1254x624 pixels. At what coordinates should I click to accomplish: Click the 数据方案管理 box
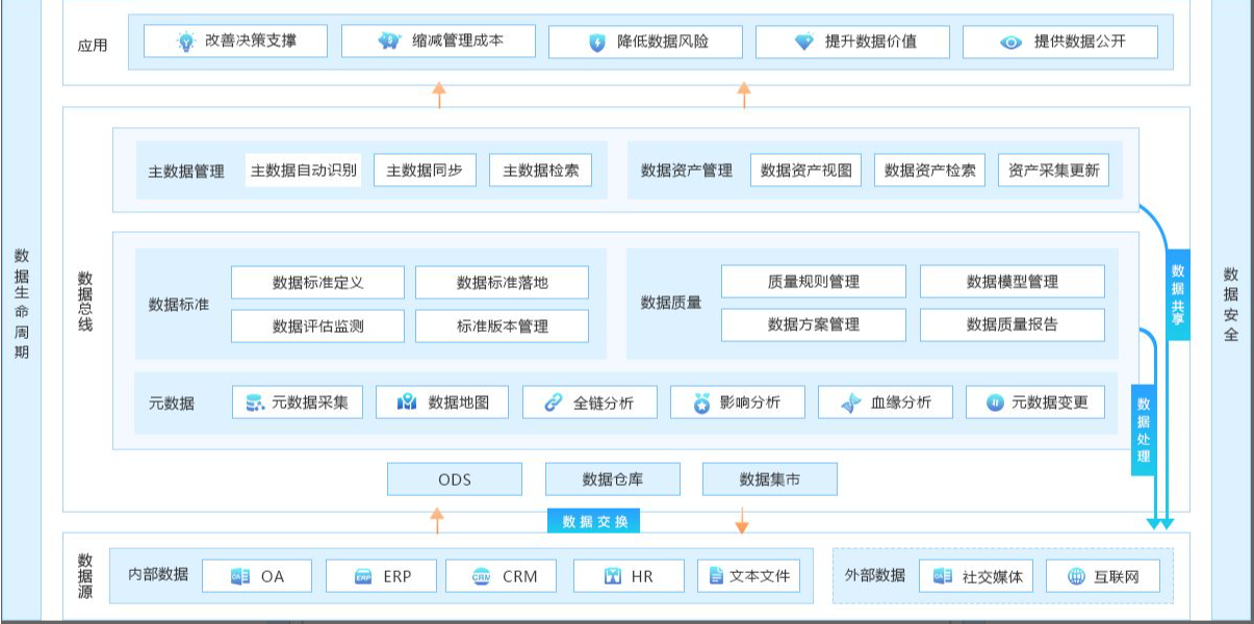(814, 324)
